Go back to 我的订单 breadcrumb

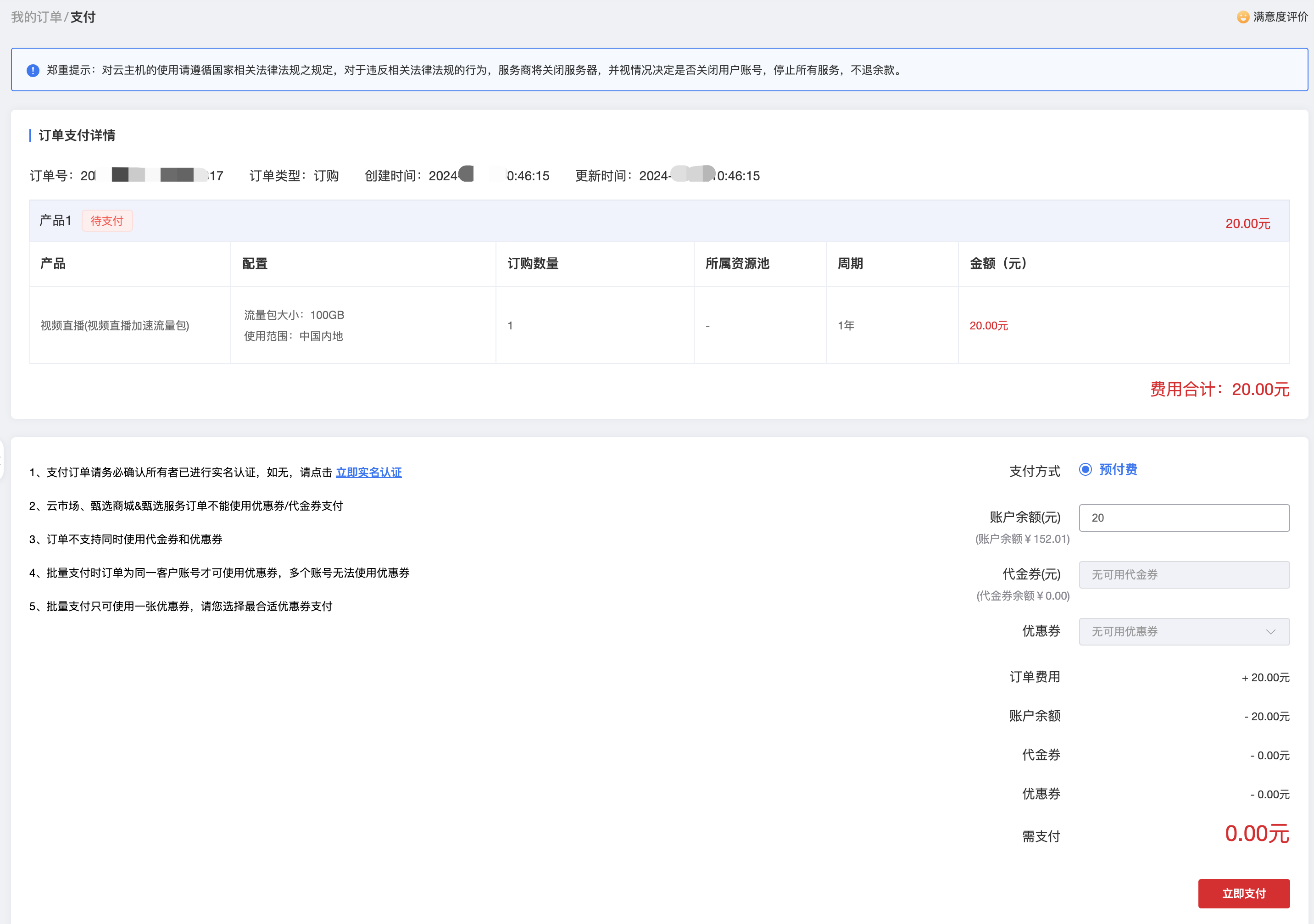click(x=37, y=17)
